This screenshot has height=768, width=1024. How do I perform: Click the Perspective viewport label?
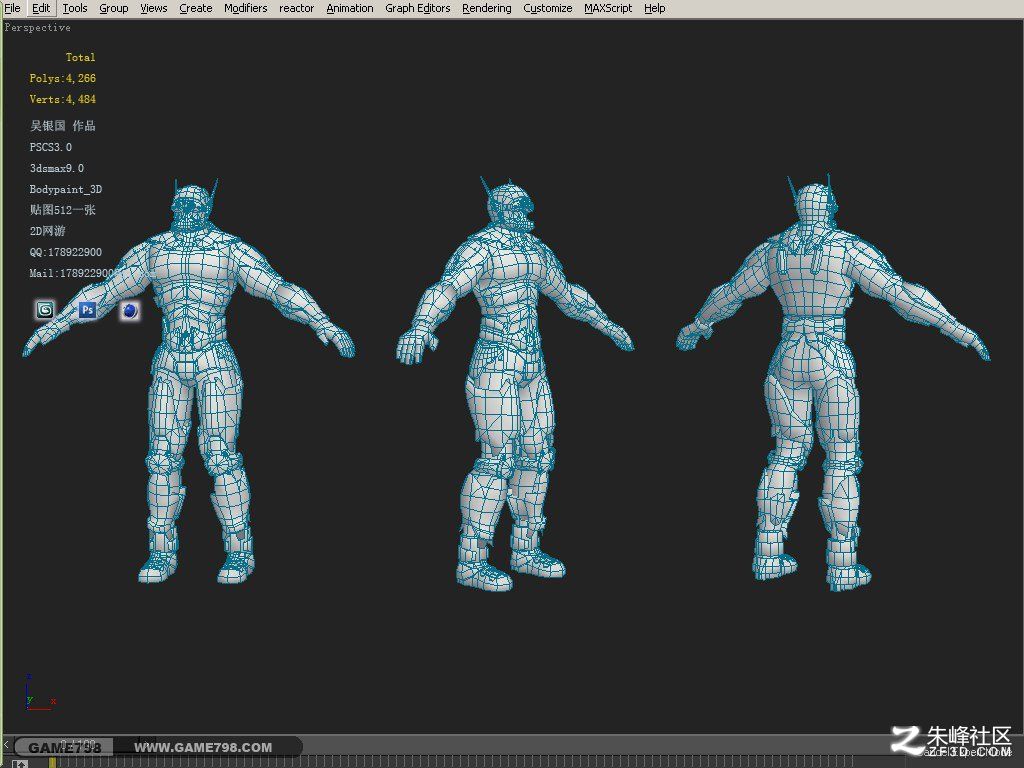pos(37,27)
